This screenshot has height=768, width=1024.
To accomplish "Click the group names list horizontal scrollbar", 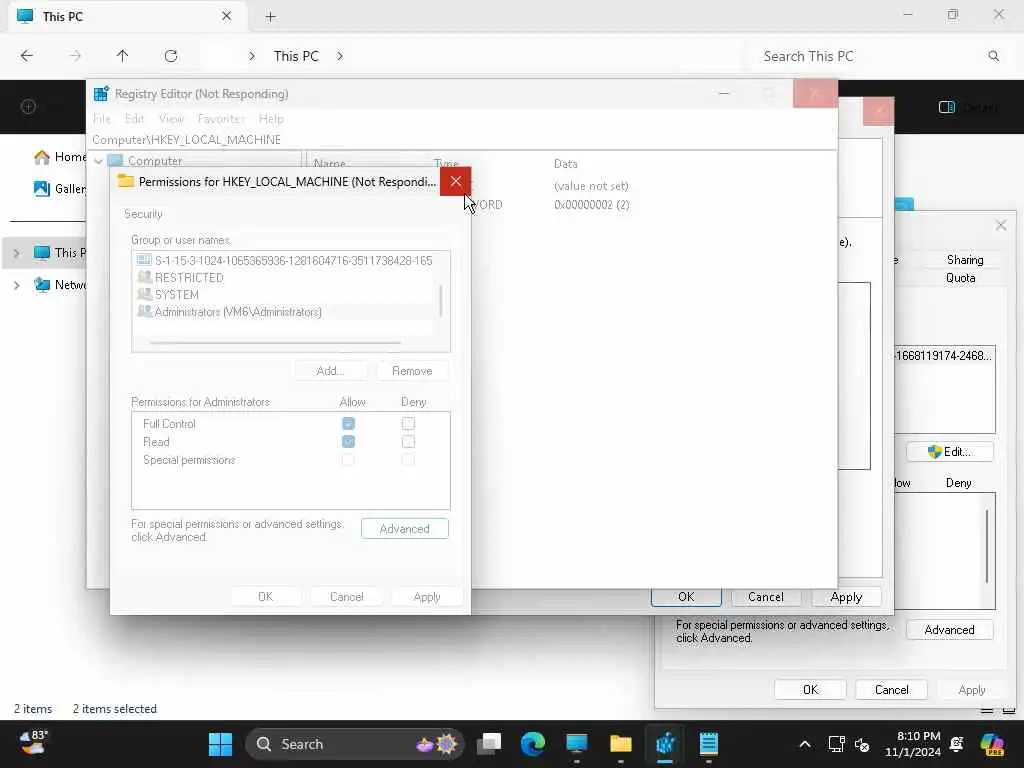I will (275, 342).
